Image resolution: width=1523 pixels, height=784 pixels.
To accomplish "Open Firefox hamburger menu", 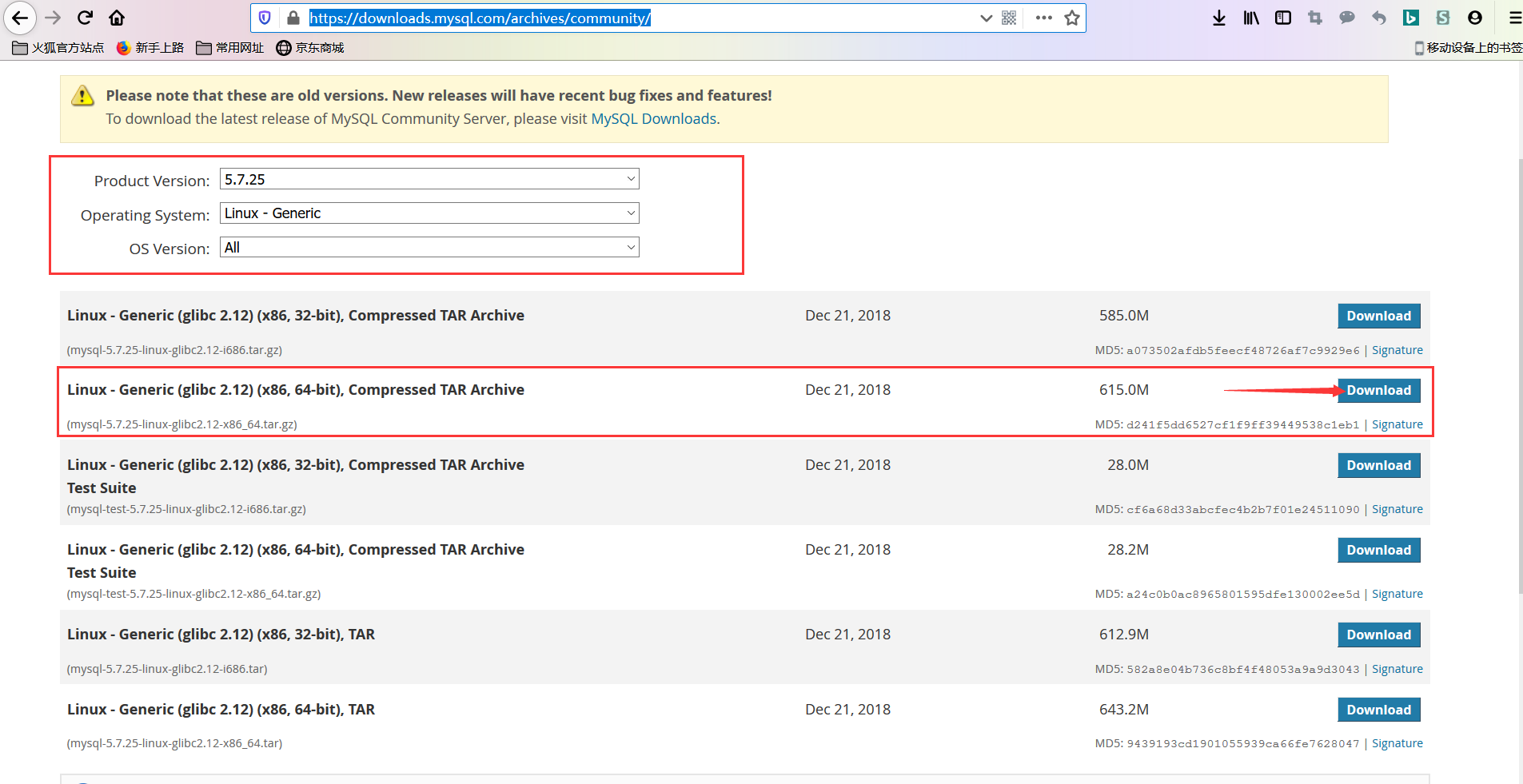I will coord(1515,18).
